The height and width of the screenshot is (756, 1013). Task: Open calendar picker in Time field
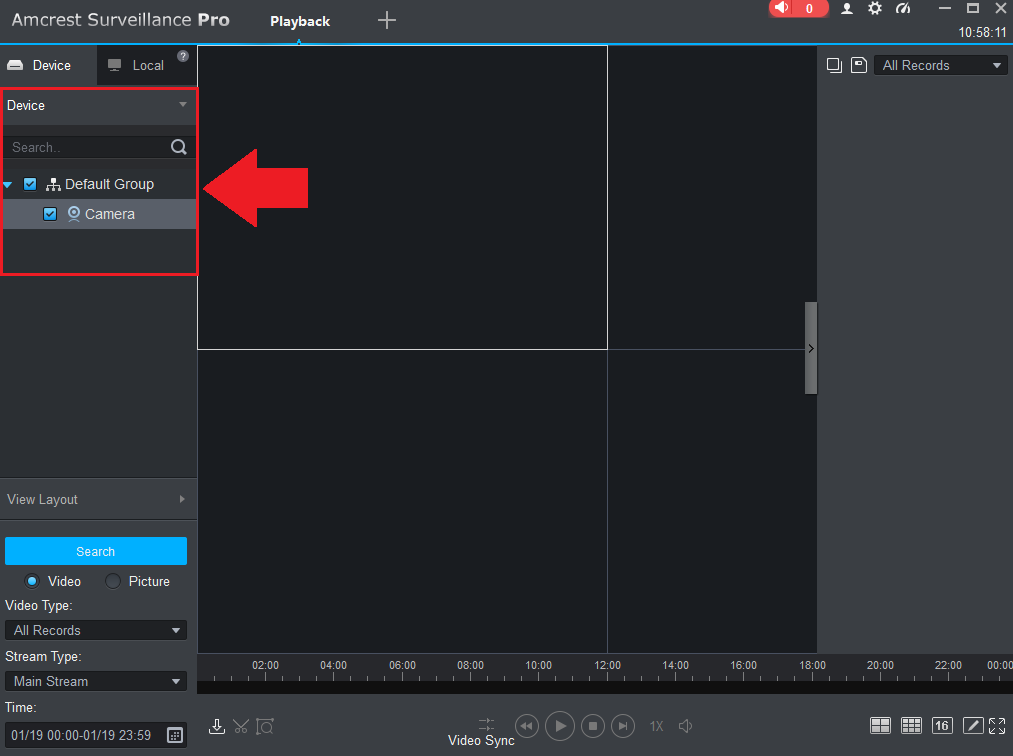(x=175, y=735)
